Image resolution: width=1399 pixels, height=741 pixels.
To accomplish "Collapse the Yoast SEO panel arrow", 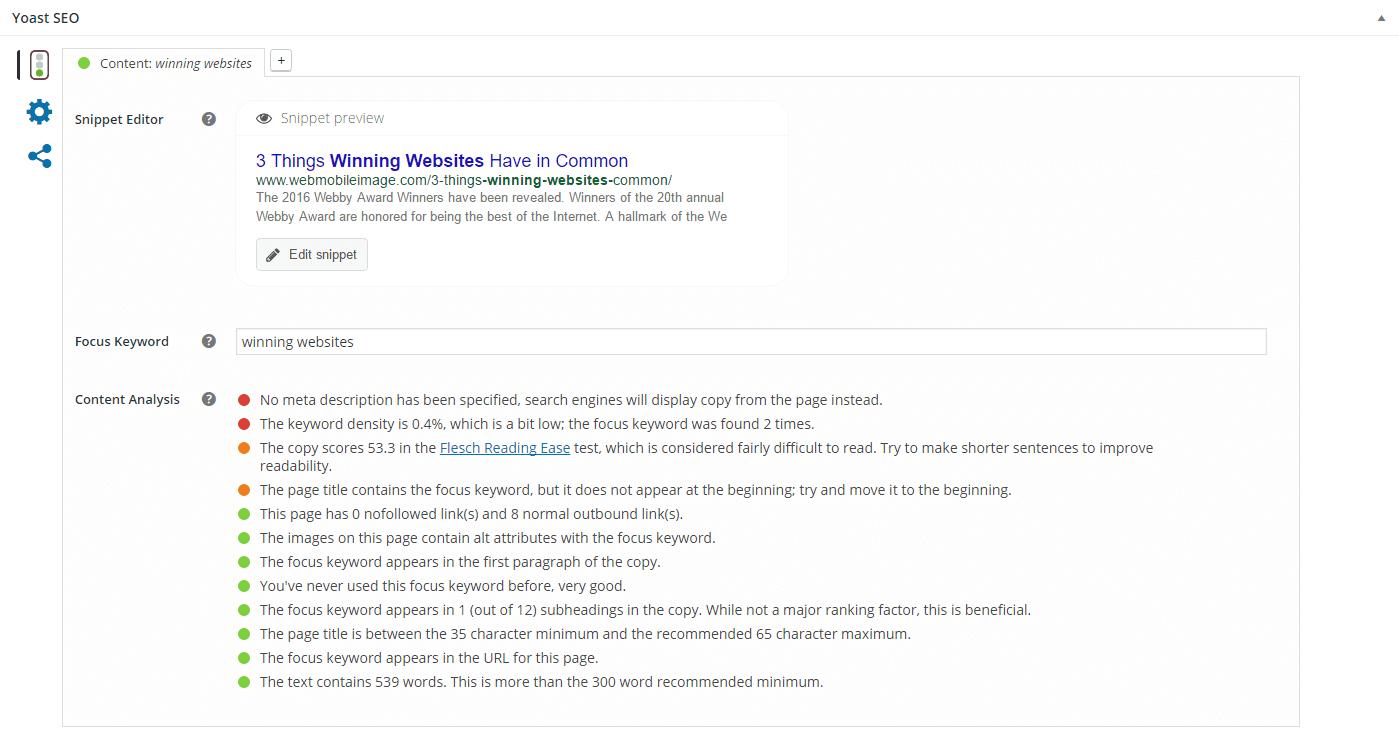I will coord(1381,18).
